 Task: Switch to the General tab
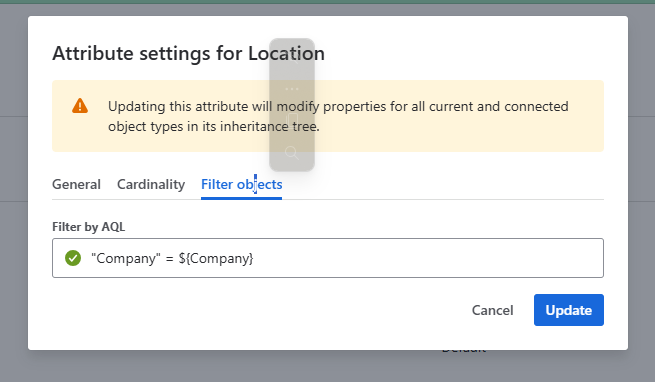[76, 184]
